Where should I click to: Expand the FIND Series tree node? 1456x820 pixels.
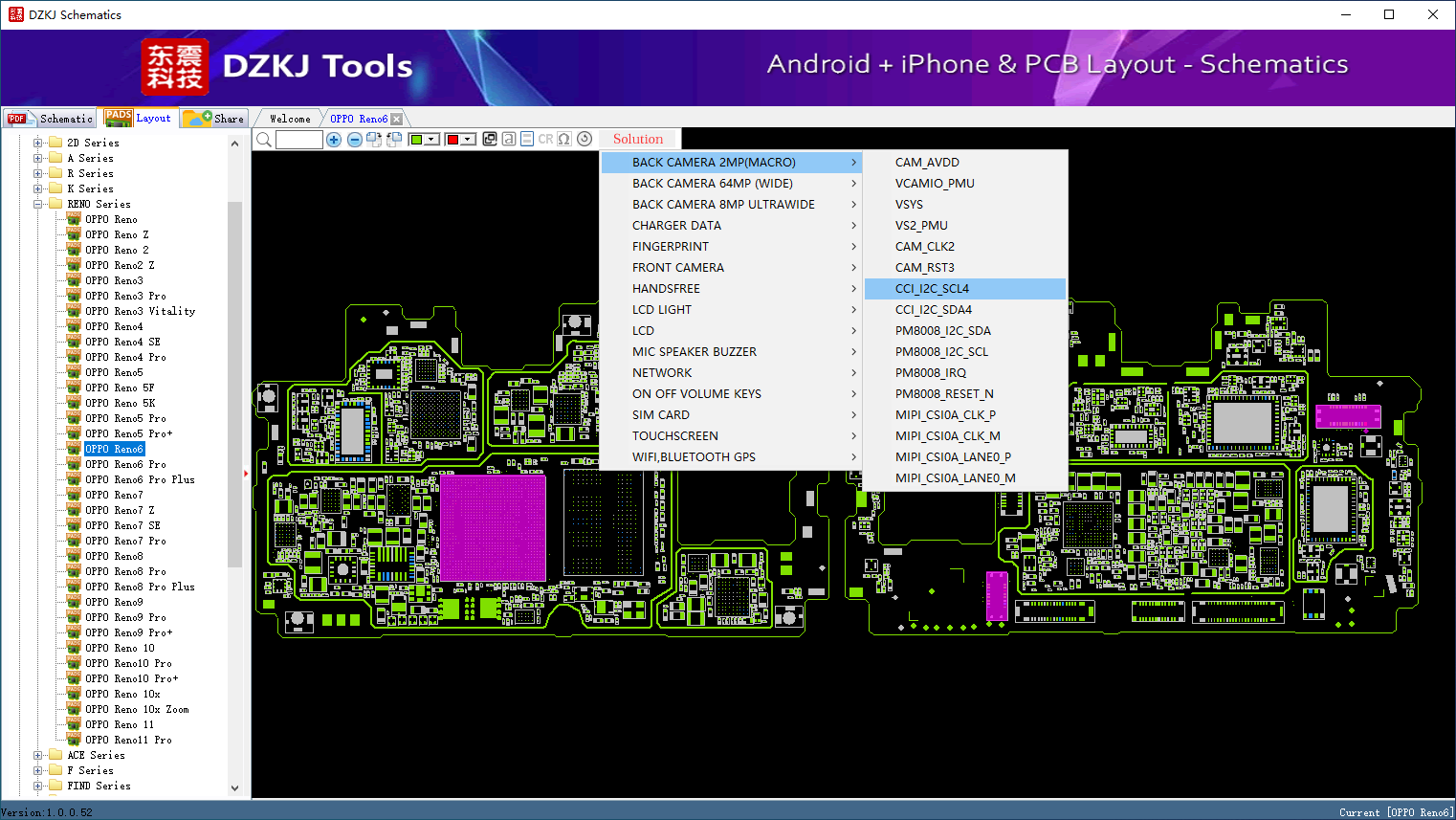click(37, 786)
